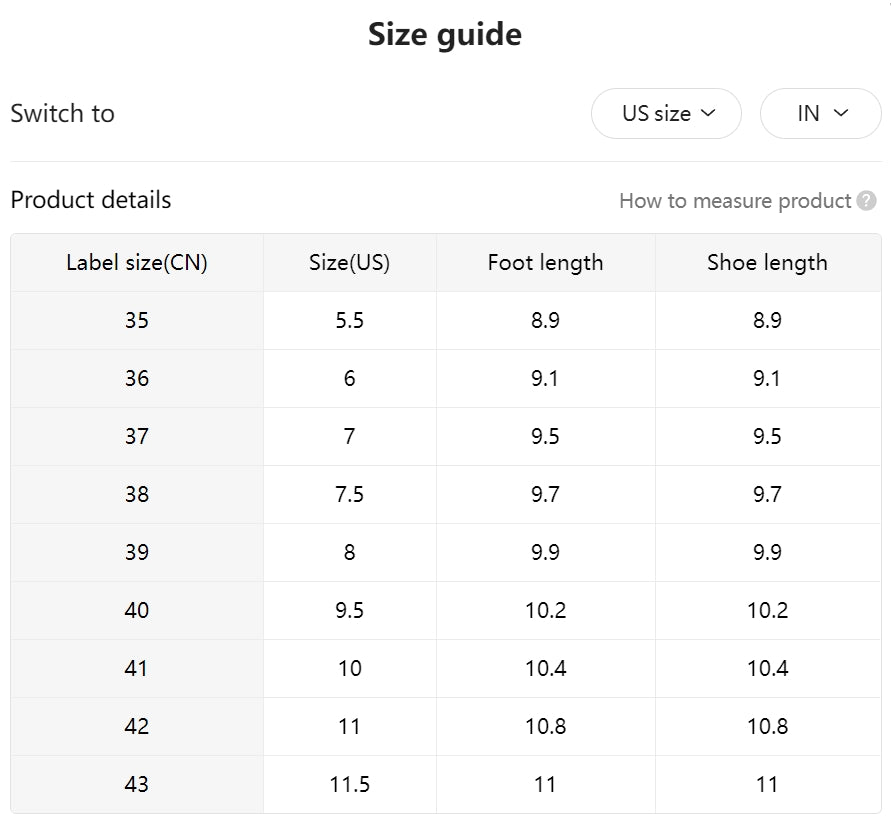Open the US size dropdown
This screenshot has width=891, height=823.
(x=666, y=113)
